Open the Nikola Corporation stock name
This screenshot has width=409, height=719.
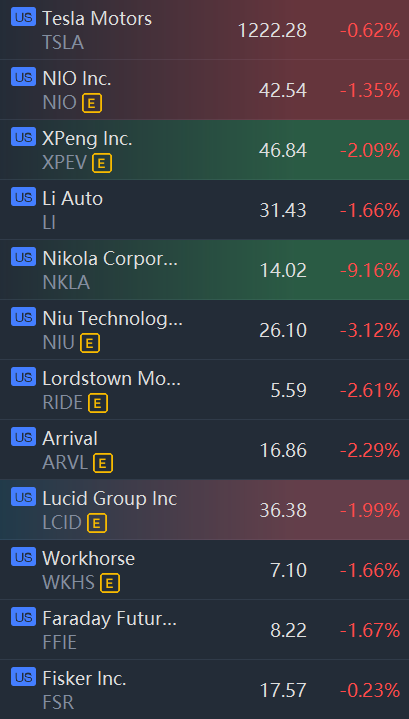click(x=110, y=259)
